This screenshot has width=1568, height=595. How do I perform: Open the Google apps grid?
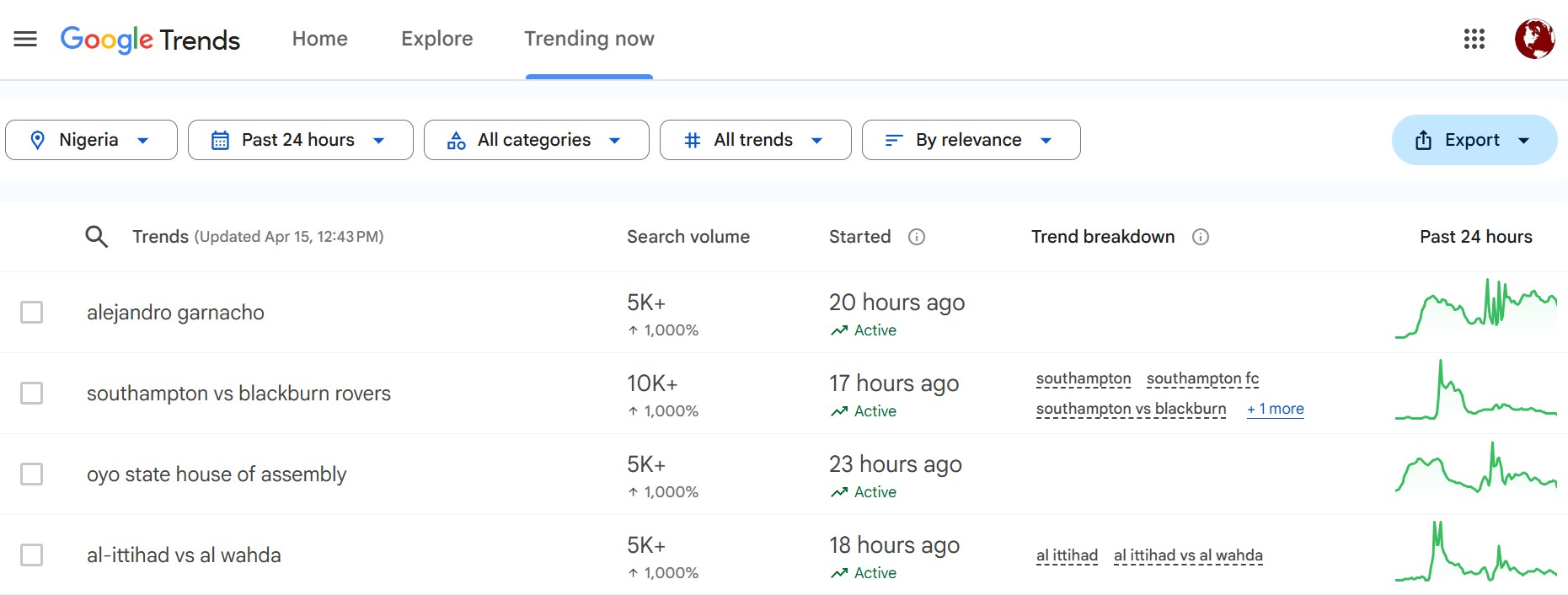click(x=1474, y=39)
